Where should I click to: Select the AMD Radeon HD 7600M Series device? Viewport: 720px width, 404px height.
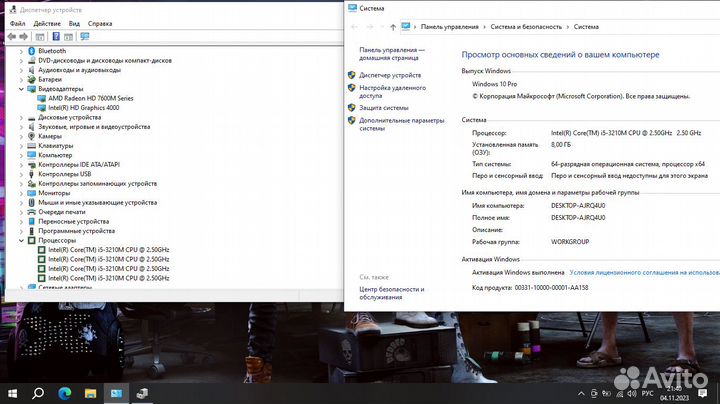[90, 98]
